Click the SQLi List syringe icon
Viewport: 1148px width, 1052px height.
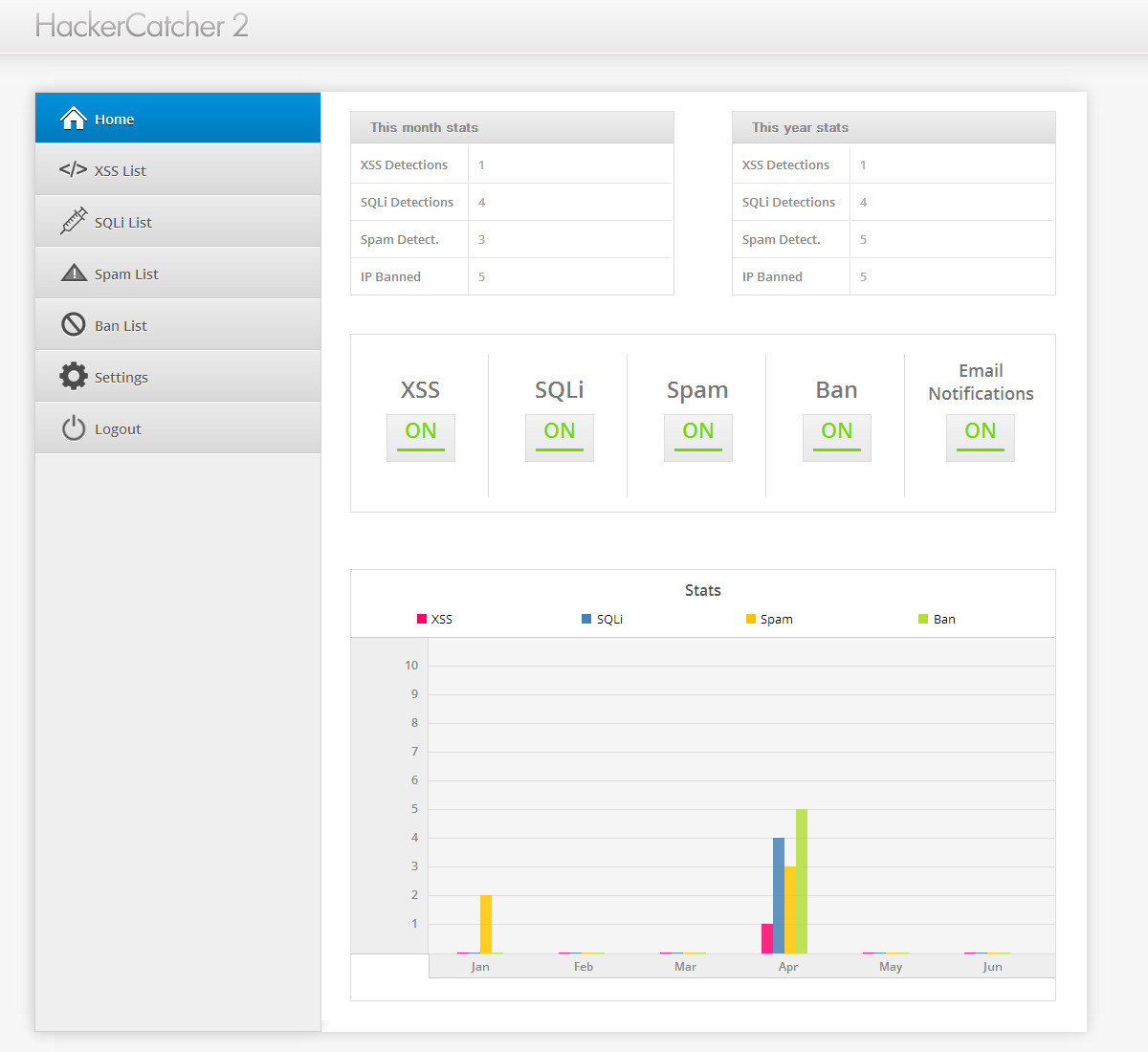click(74, 221)
